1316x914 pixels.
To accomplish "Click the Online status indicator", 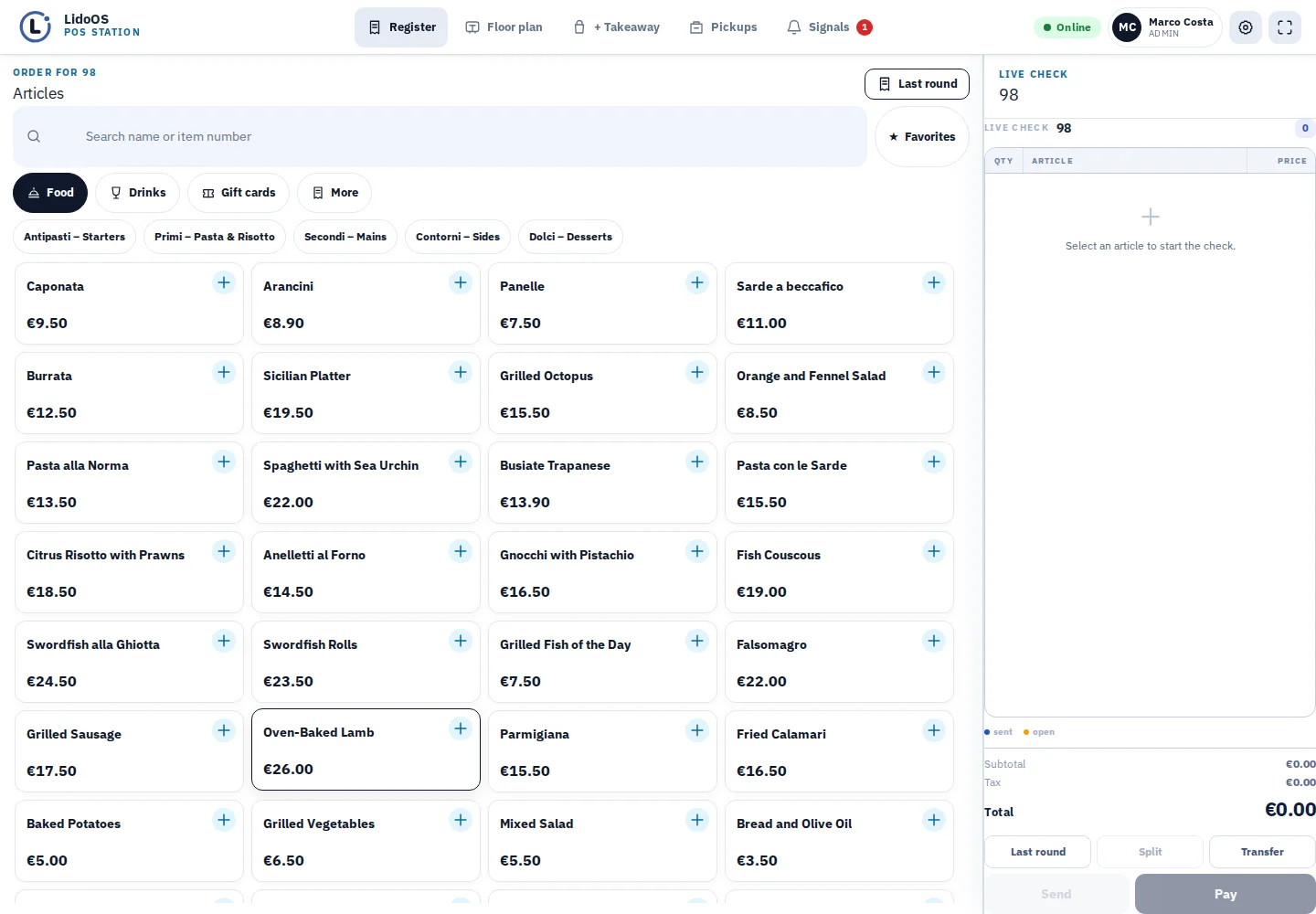I will coord(1067,27).
